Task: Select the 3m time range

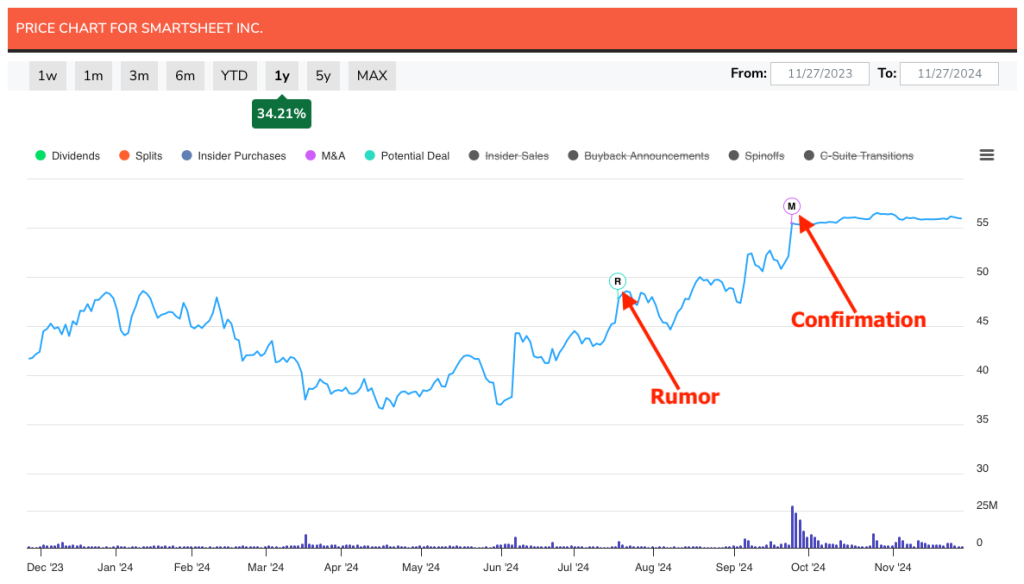Action: [139, 76]
